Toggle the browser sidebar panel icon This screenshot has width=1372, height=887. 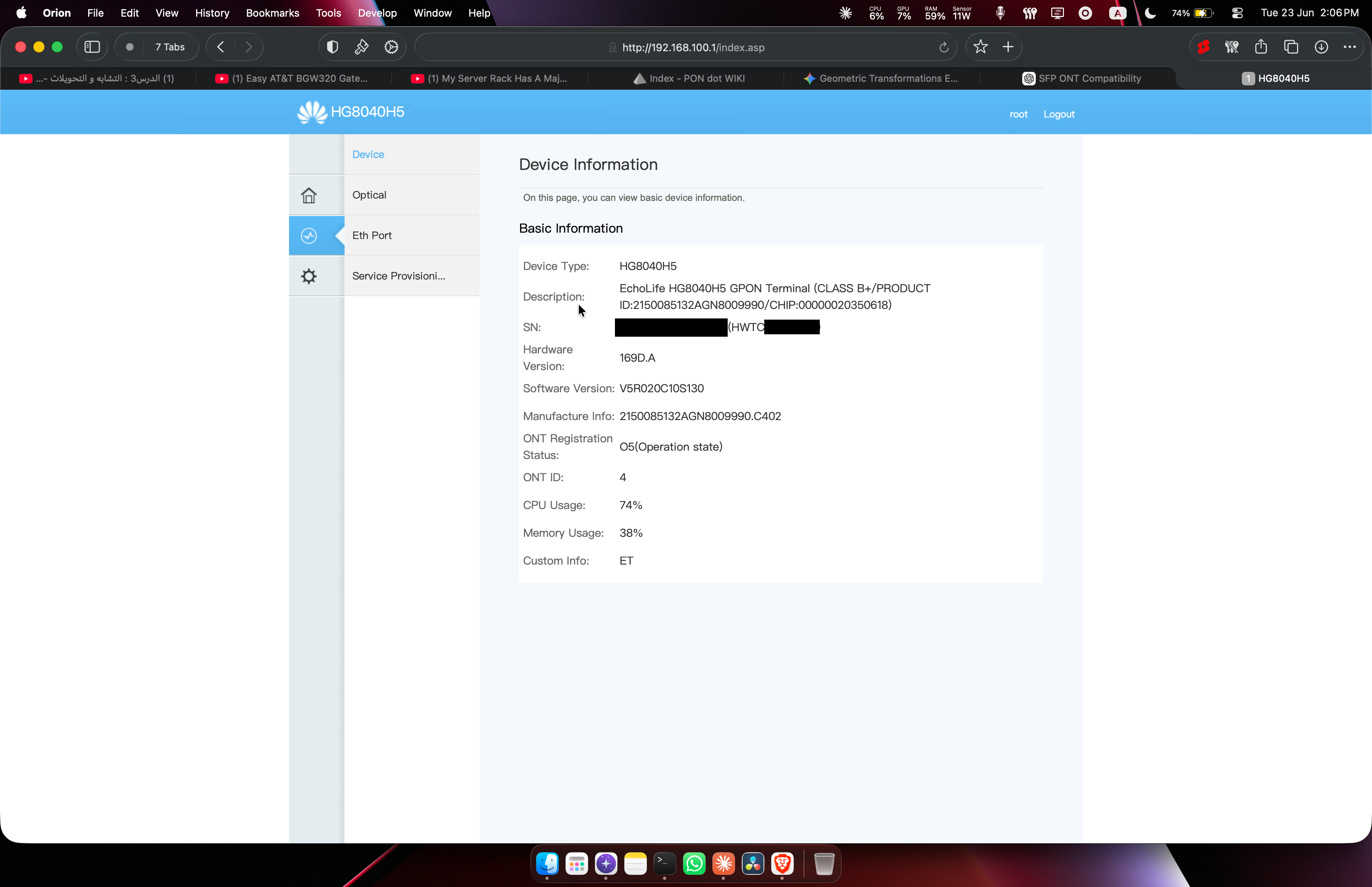click(92, 47)
